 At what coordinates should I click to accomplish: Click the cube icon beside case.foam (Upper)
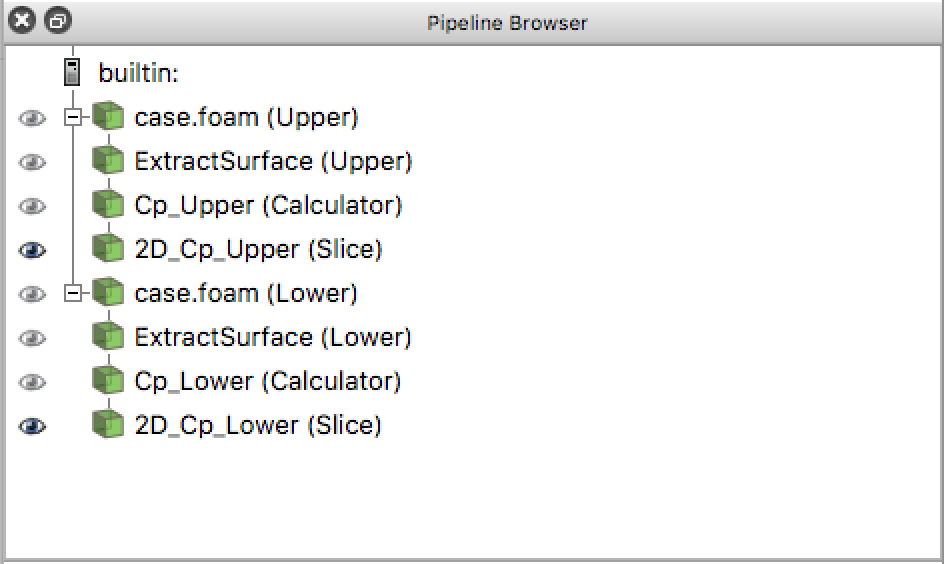click(x=108, y=117)
